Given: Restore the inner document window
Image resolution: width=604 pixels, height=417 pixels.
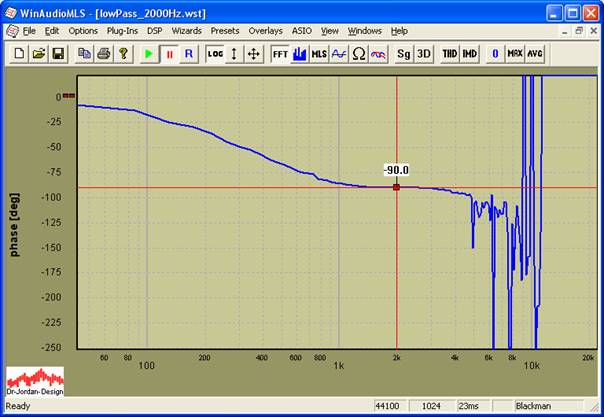Looking at the screenshot, I should (x=579, y=31).
